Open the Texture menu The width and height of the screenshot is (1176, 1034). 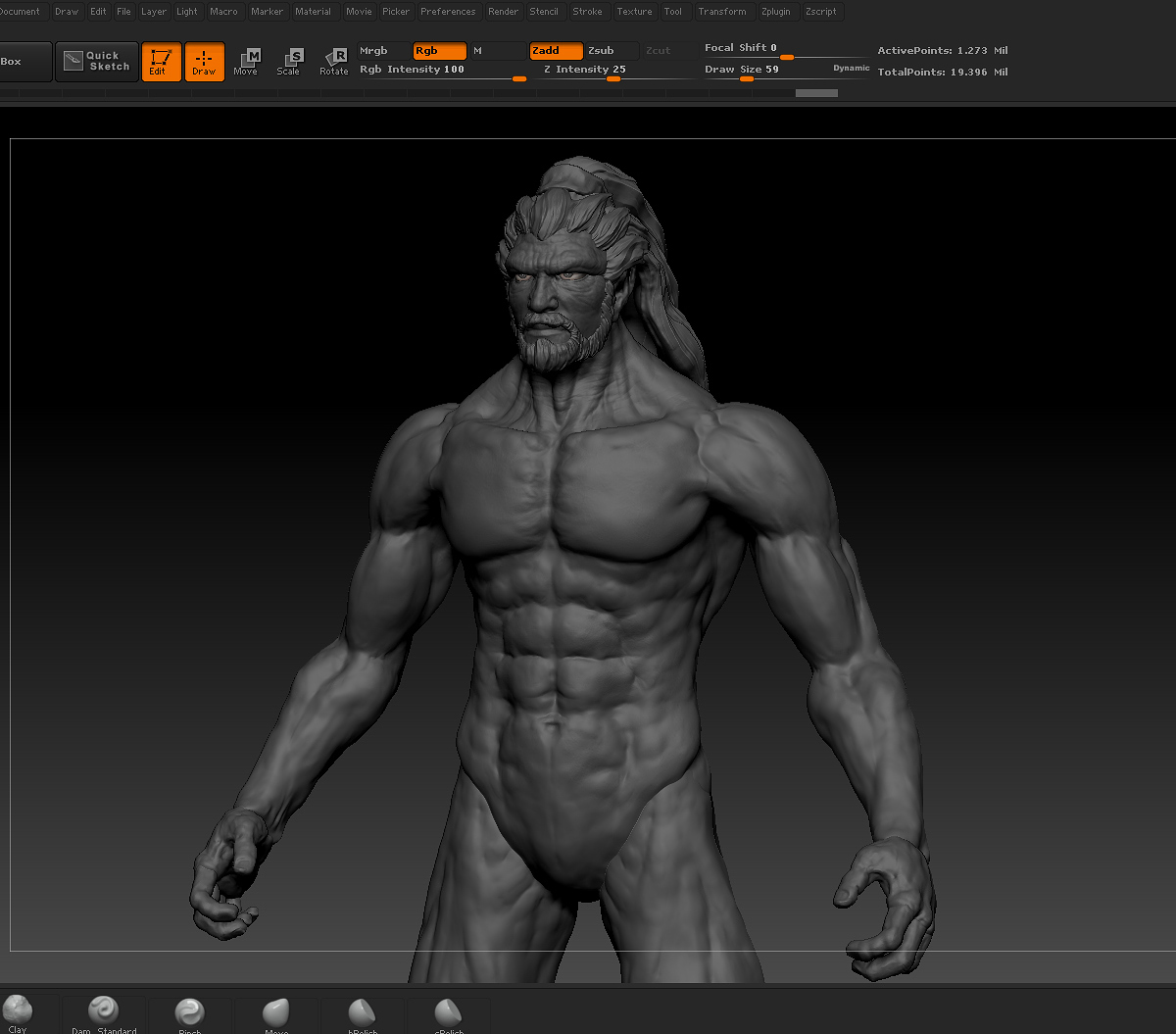tap(635, 12)
